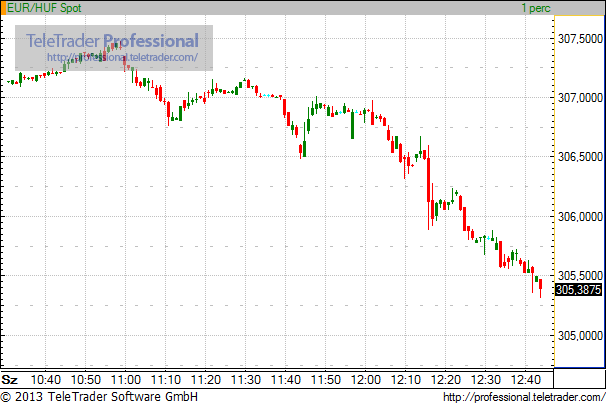Image resolution: width=606 pixels, height=406 pixels.
Task: Click the 11:30 time axis label
Action: pos(246,380)
